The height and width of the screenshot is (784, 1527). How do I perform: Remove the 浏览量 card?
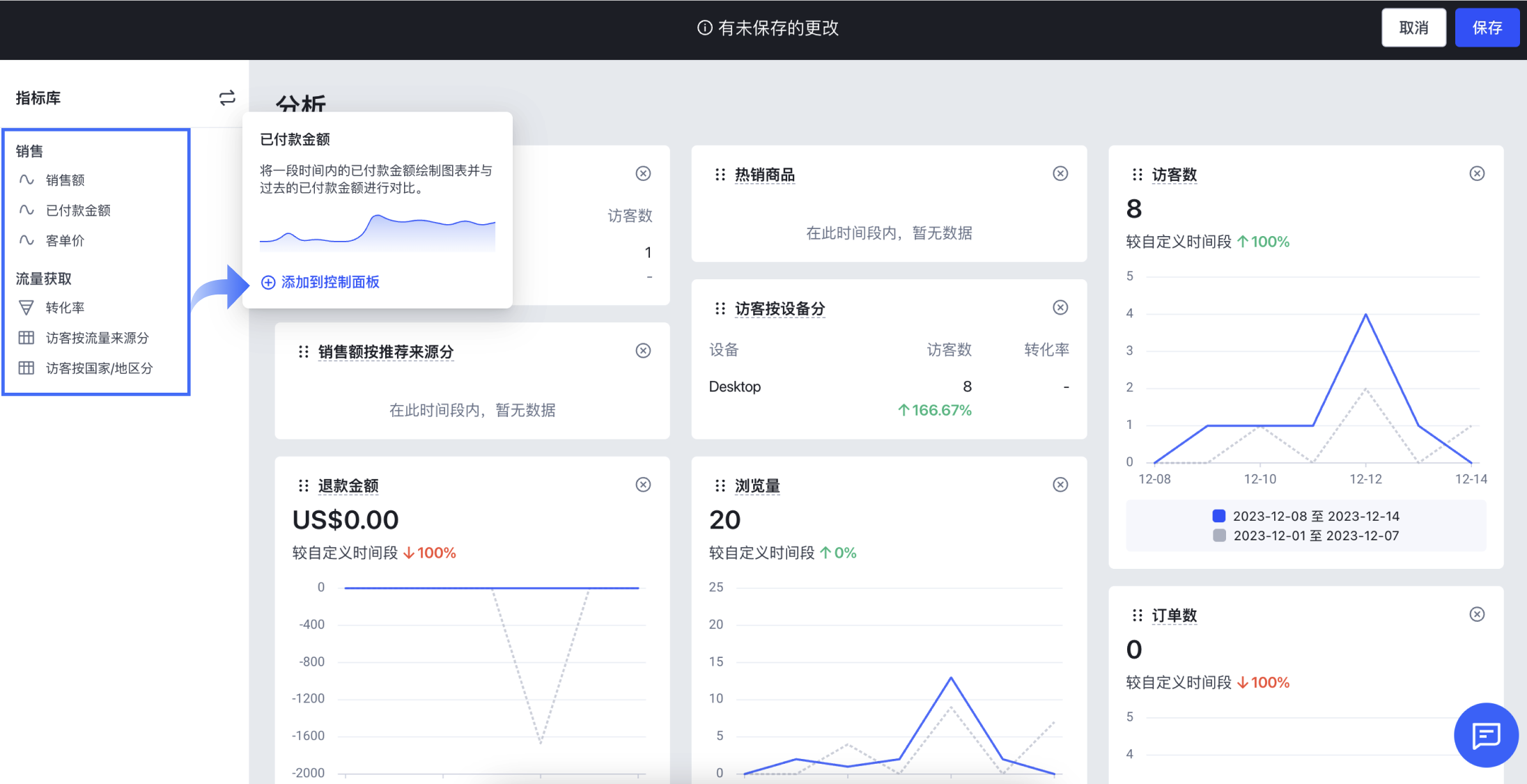pos(1060,484)
